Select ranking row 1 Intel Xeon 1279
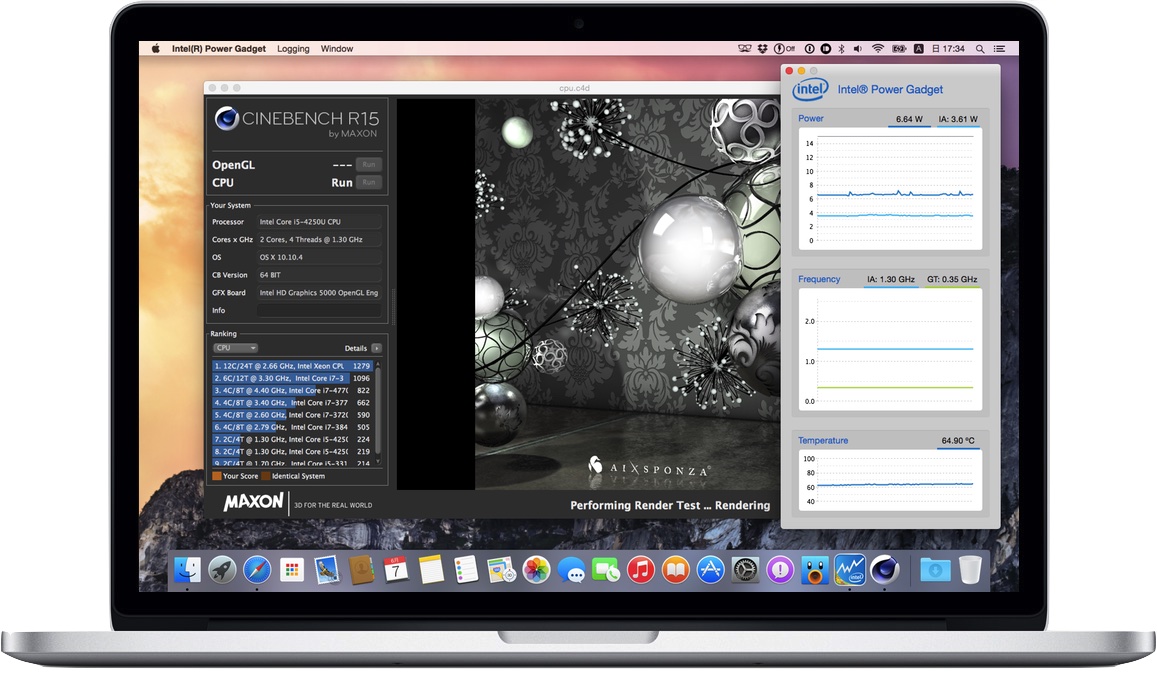The image size is (1157, 677). coord(292,366)
